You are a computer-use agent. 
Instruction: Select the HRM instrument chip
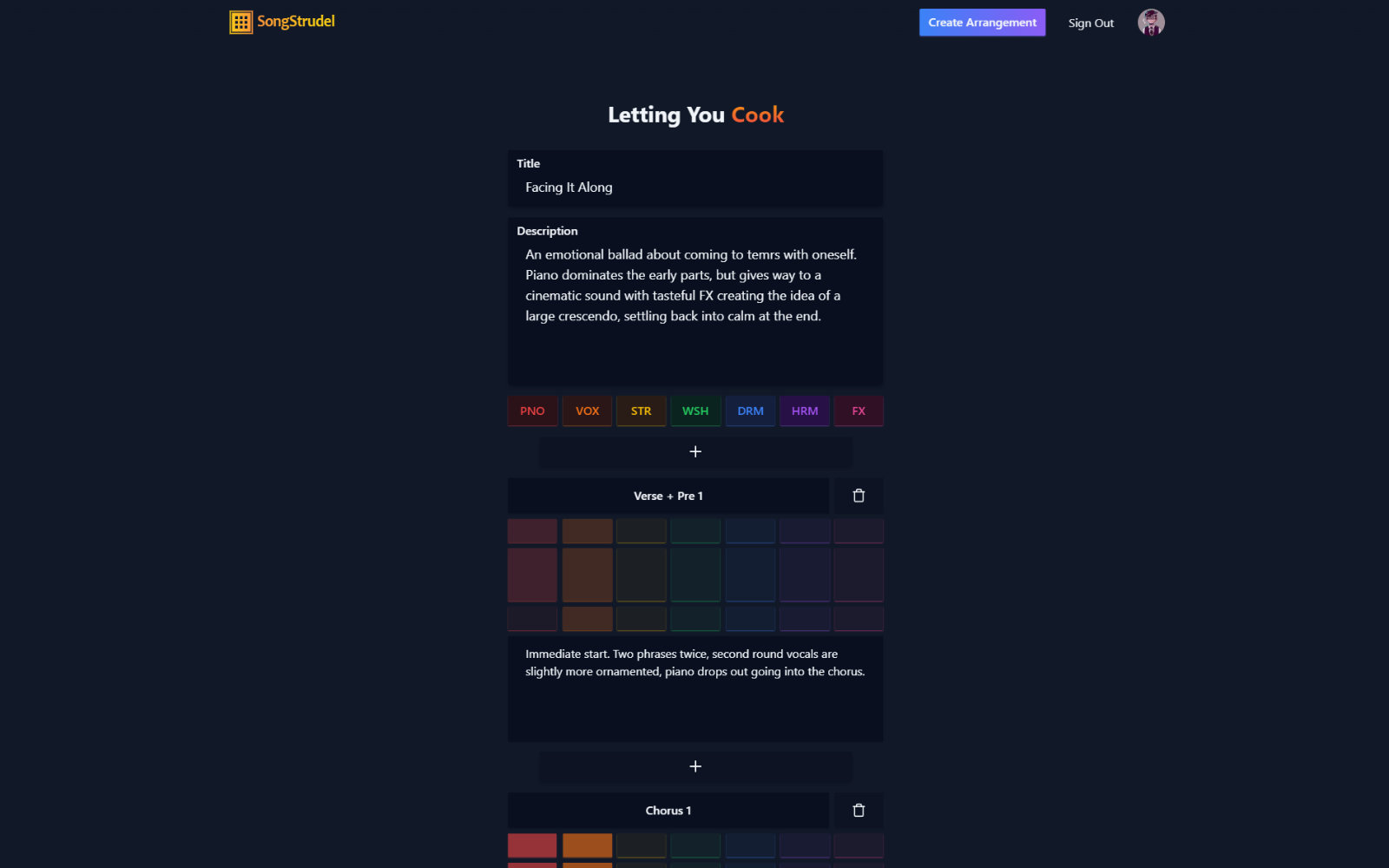[x=804, y=411]
